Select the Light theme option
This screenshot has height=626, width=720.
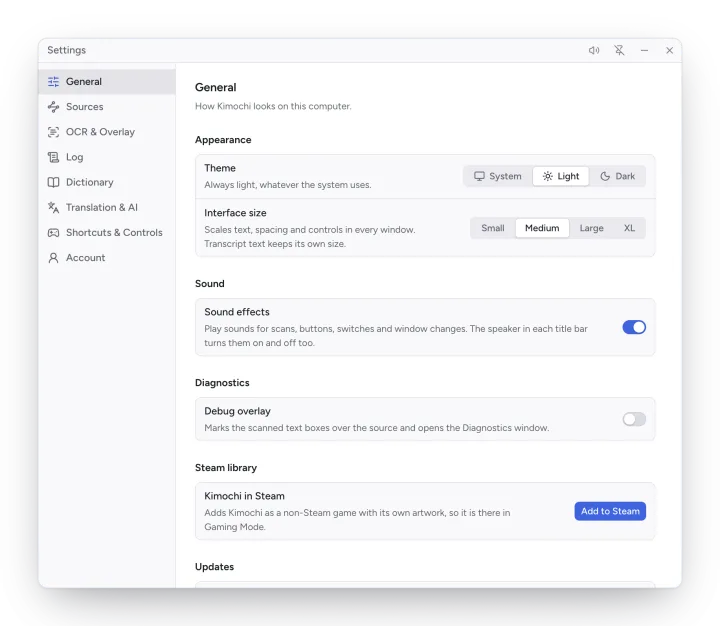coord(561,176)
